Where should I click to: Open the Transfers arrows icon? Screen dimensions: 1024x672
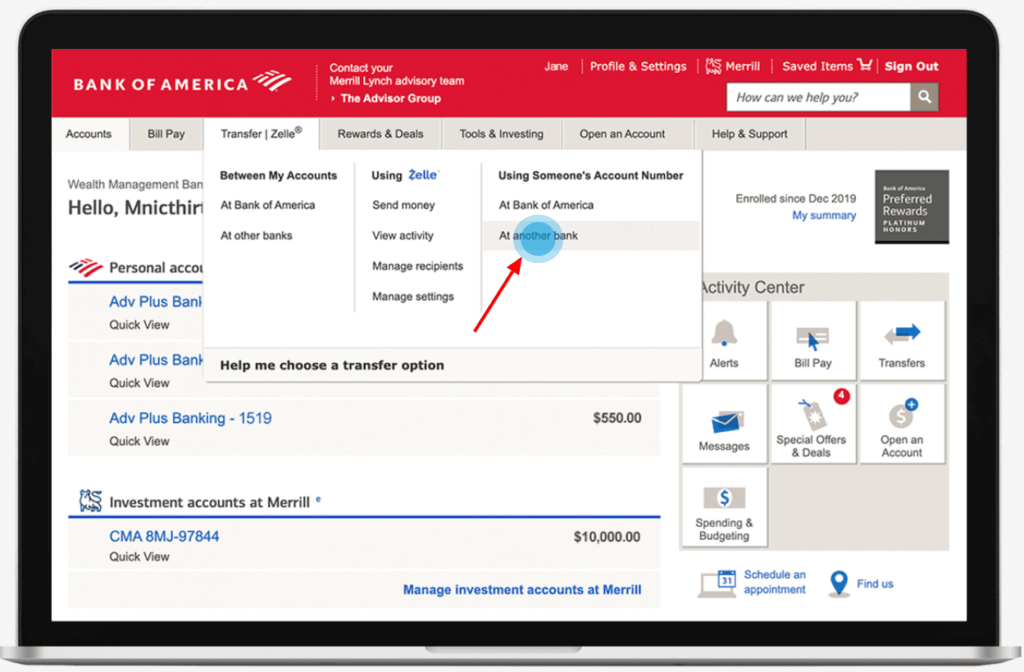[902, 334]
